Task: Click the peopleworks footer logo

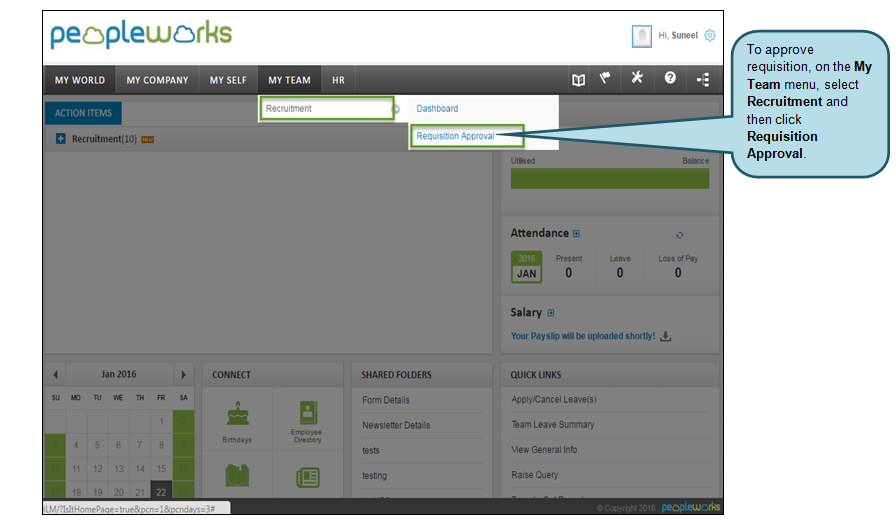Action: (691, 507)
